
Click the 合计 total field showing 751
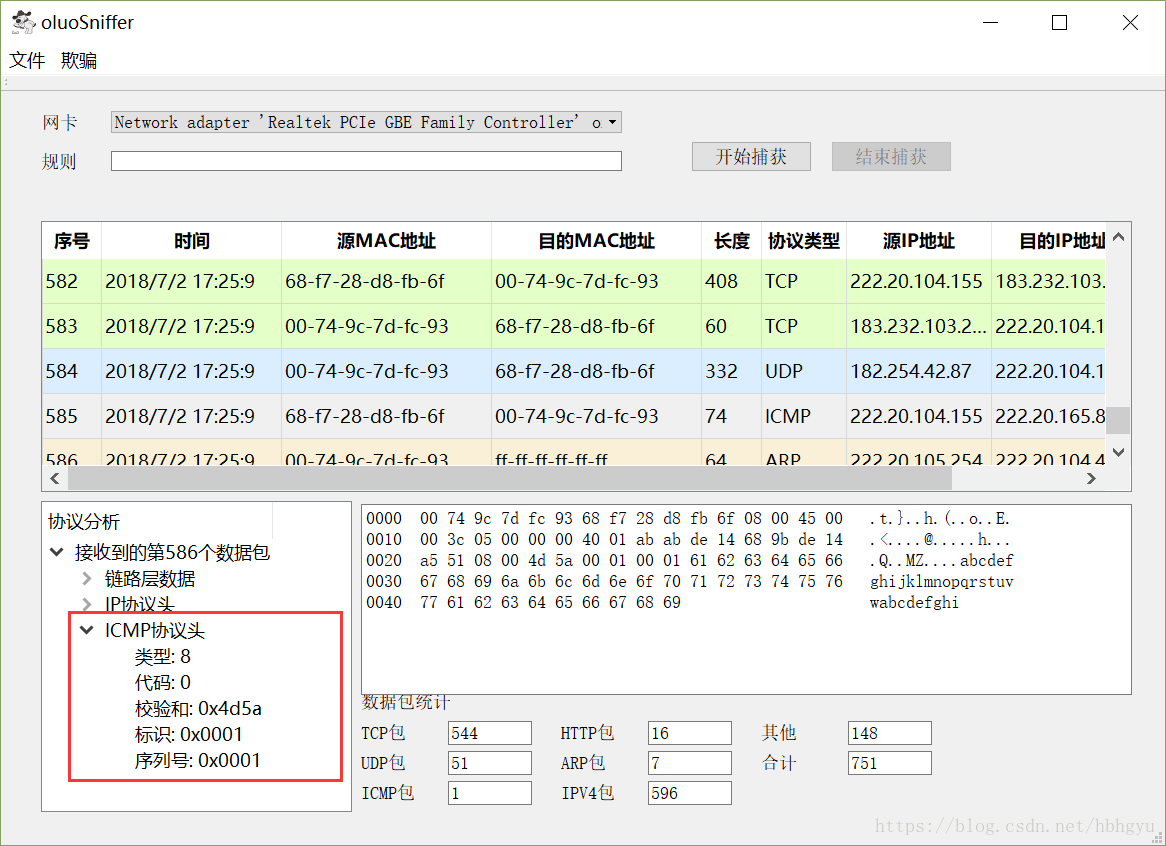[x=889, y=763]
